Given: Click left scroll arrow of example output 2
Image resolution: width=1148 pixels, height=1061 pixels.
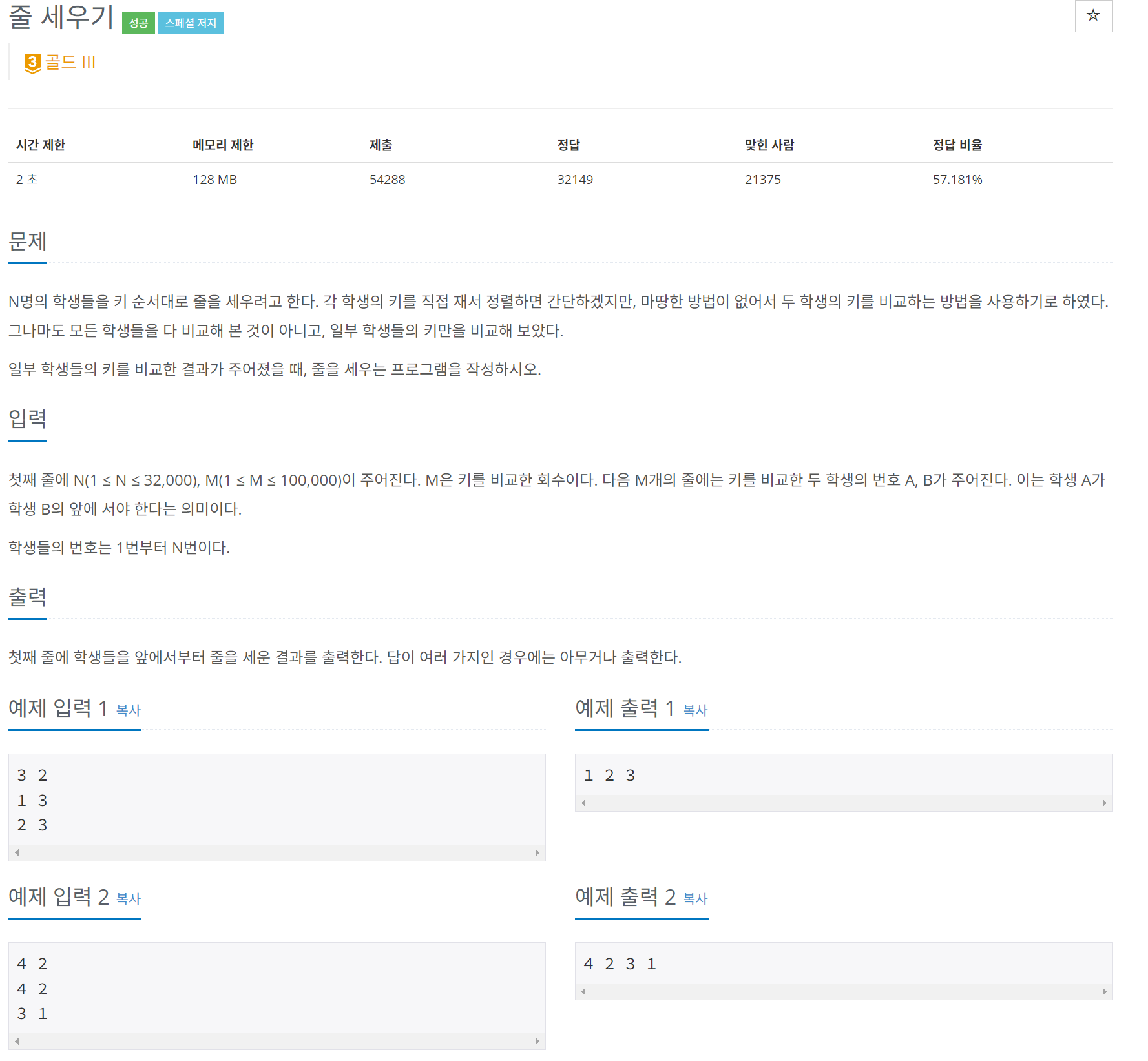Looking at the screenshot, I should click(x=583, y=991).
